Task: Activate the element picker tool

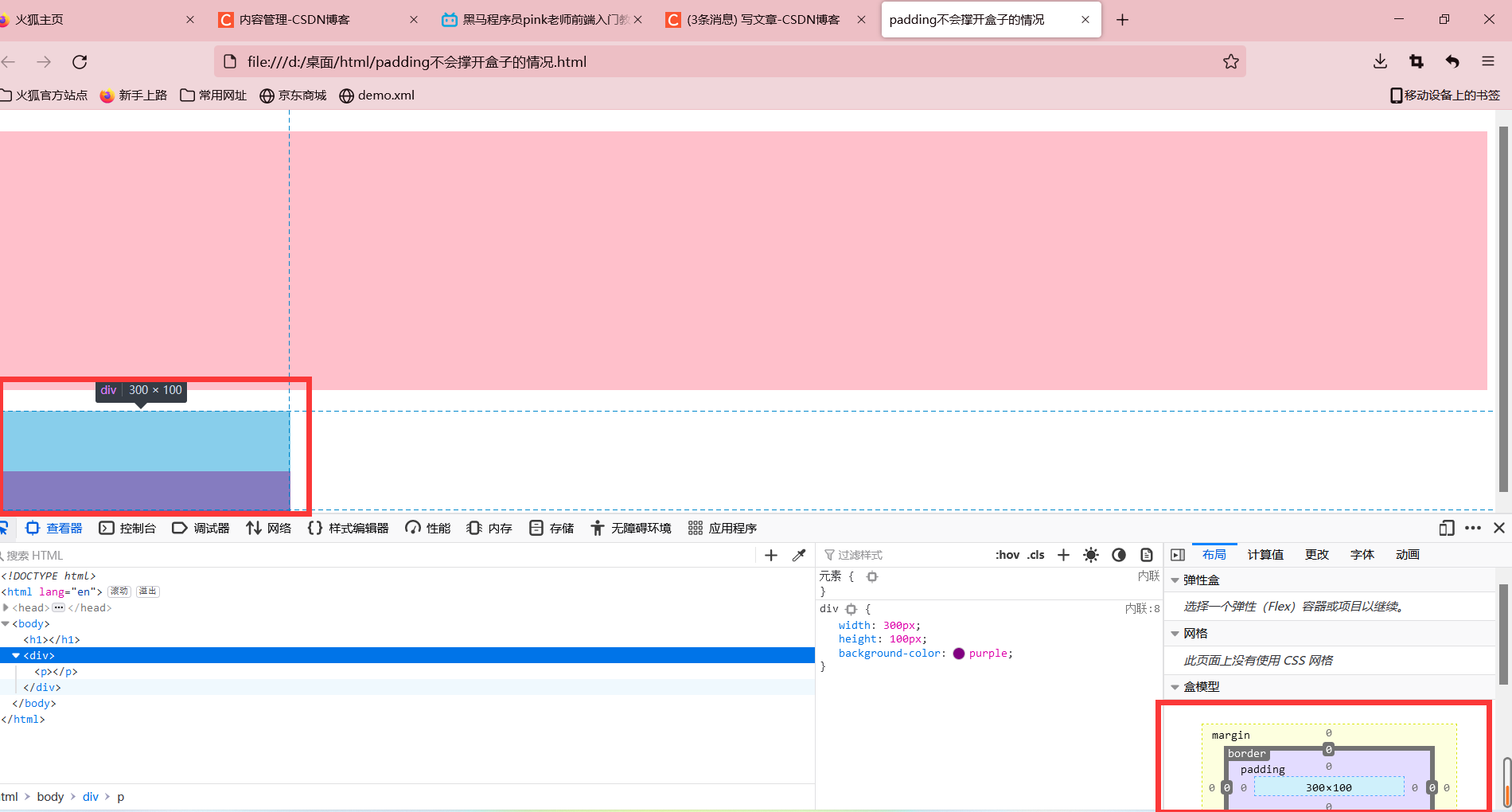Action: coord(3,528)
